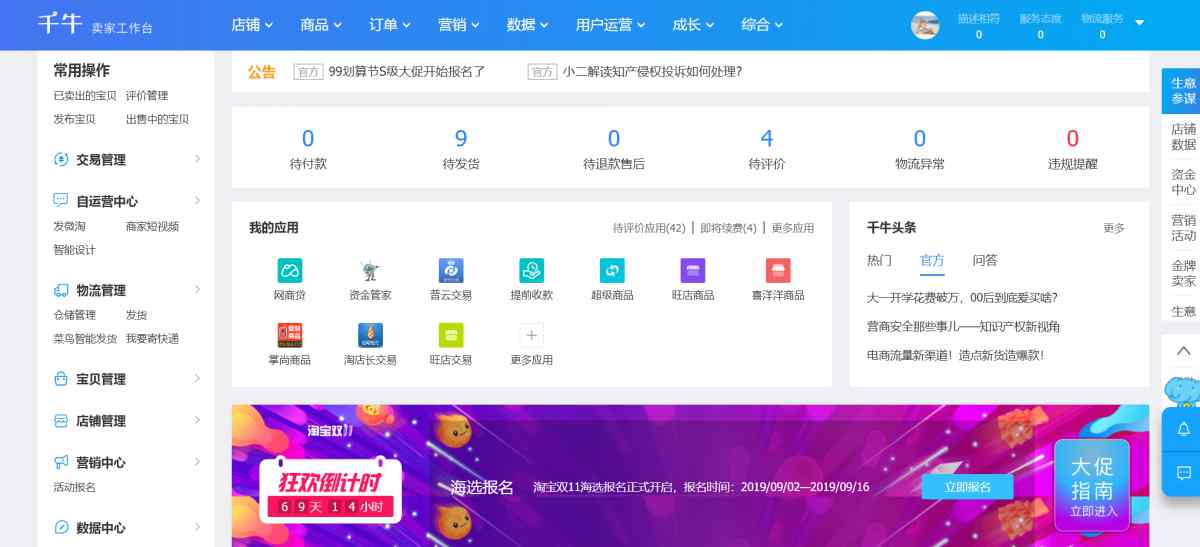1200x547 pixels.
Task: Click the notification bell icon
Action: coord(1184,429)
